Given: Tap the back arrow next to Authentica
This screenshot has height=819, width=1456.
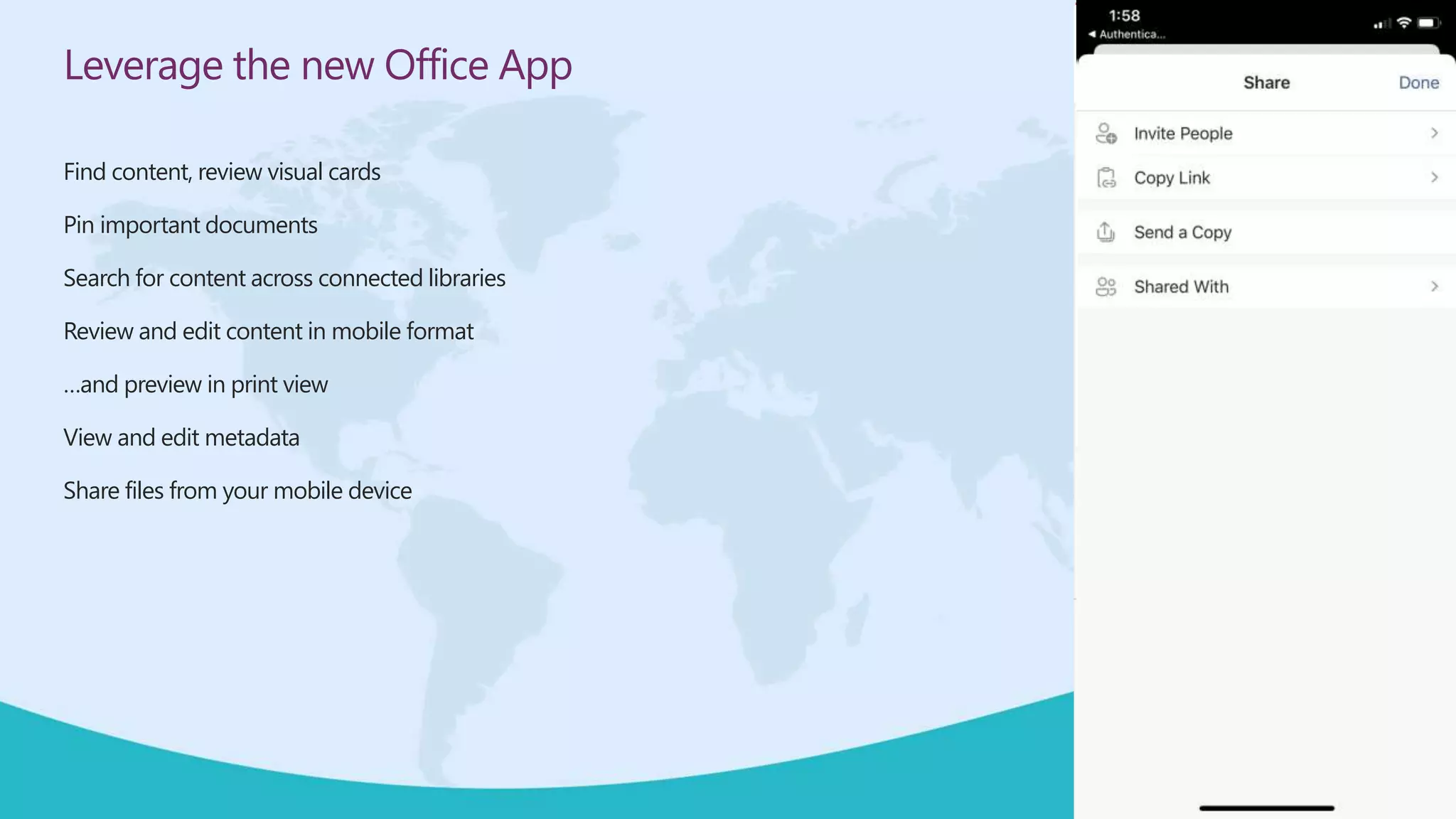Looking at the screenshot, I should (1092, 34).
